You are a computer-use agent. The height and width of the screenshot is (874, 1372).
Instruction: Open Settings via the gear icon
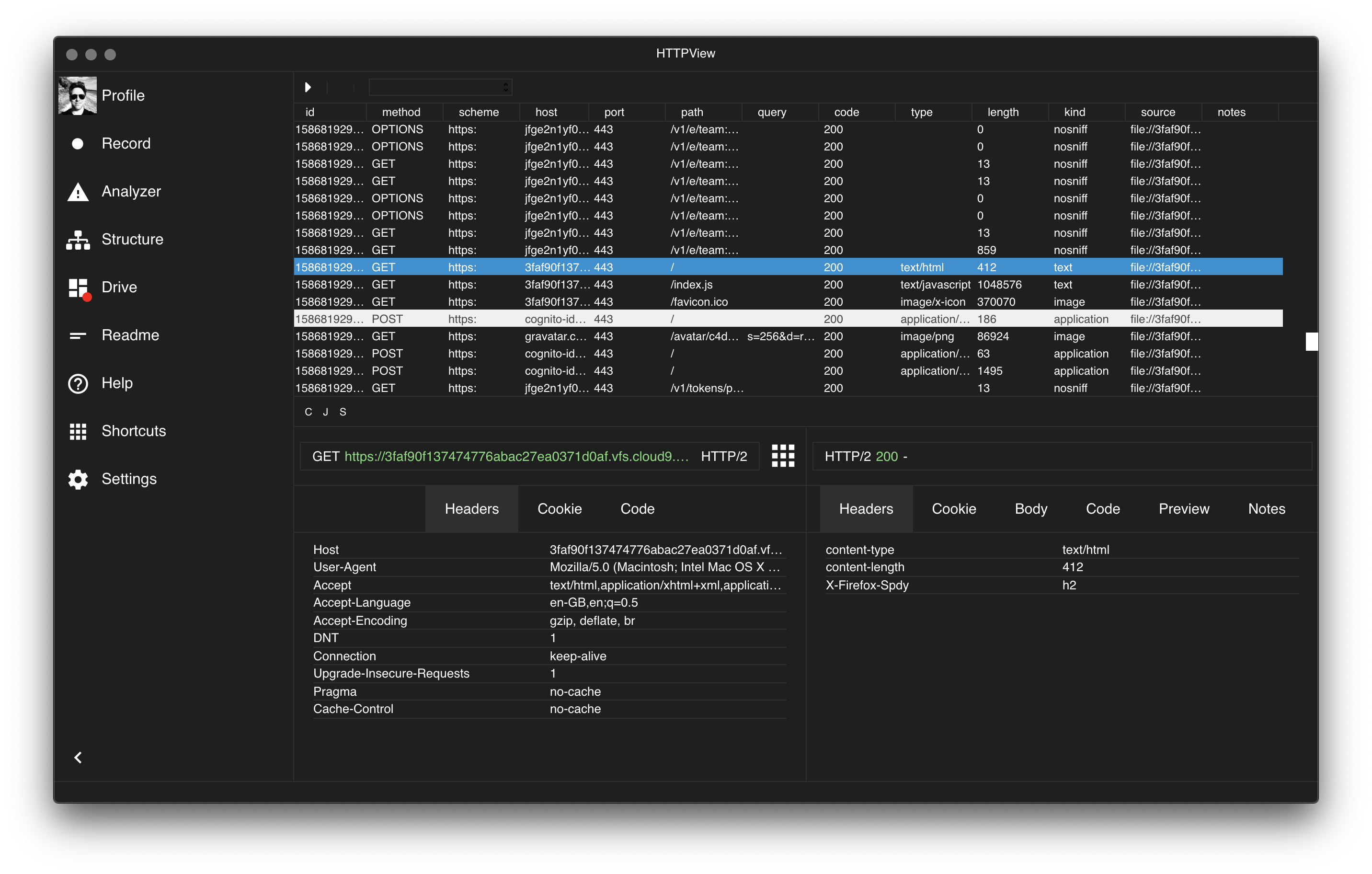point(78,479)
